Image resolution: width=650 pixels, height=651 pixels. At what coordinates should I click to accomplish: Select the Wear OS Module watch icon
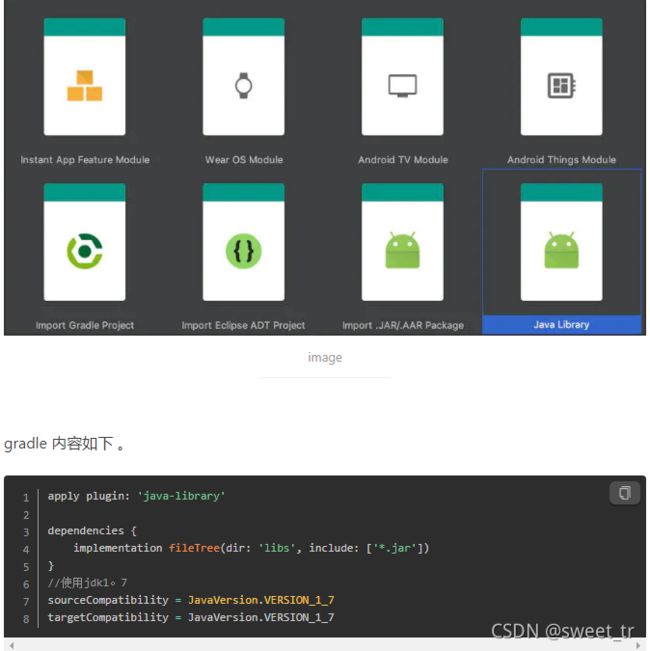(x=244, y=86)
